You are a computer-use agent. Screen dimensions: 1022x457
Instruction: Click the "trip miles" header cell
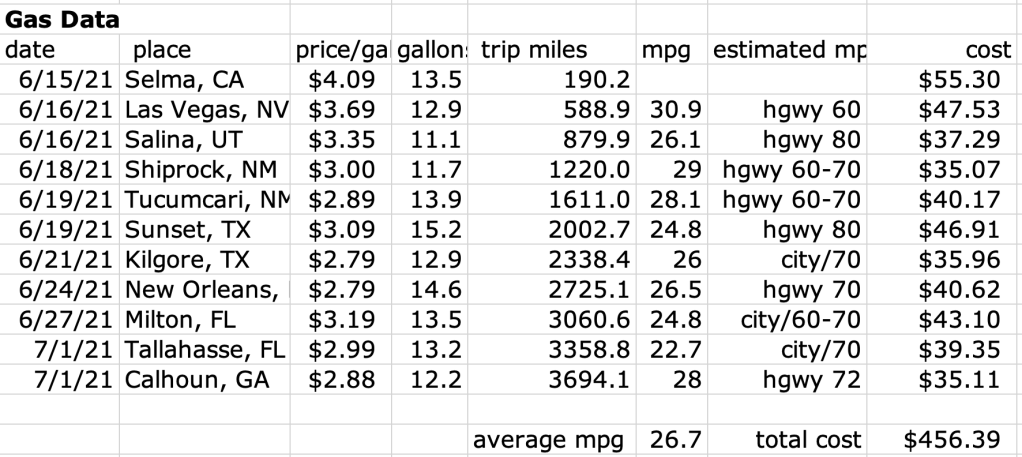(530, 49)
